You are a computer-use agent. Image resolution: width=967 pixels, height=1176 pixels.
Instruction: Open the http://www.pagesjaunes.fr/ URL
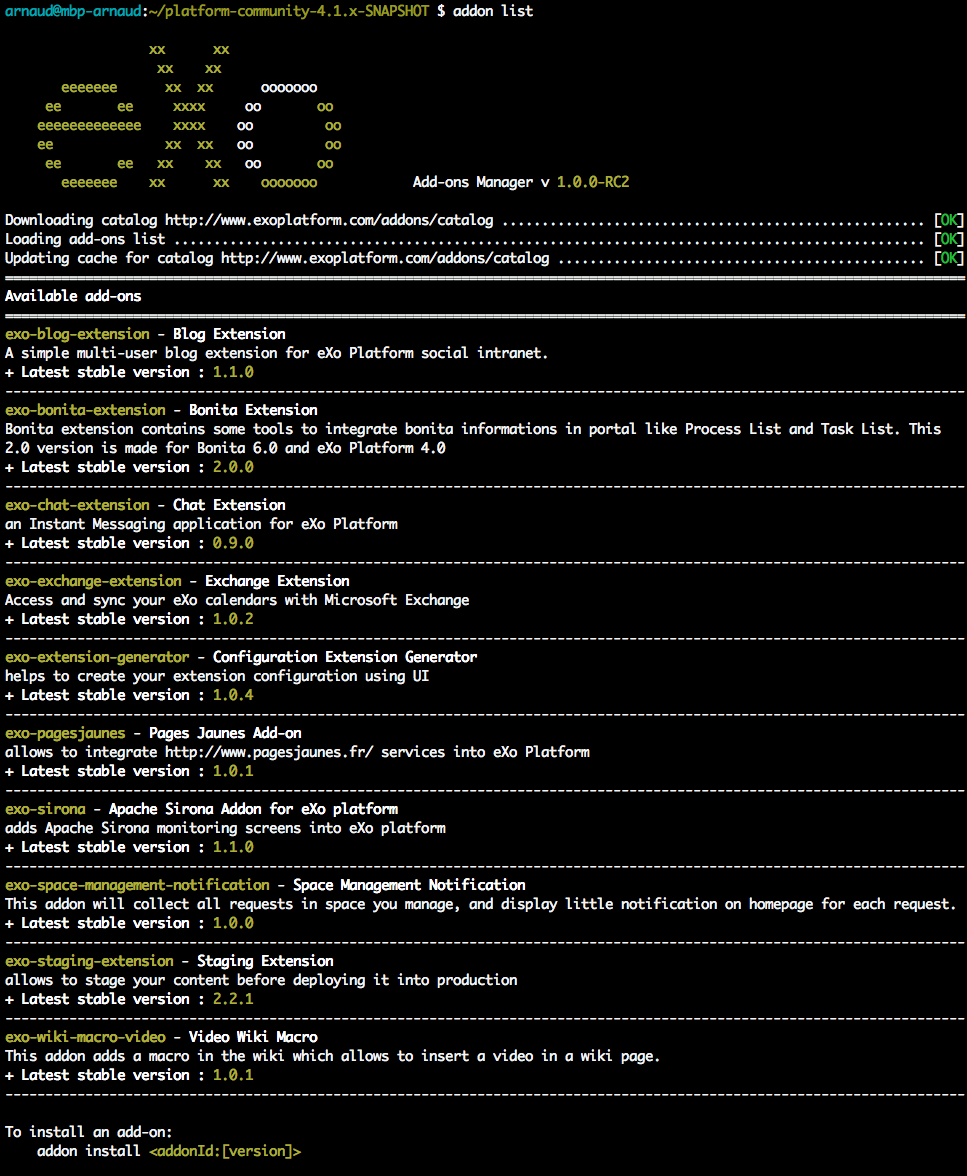[269, 752]
